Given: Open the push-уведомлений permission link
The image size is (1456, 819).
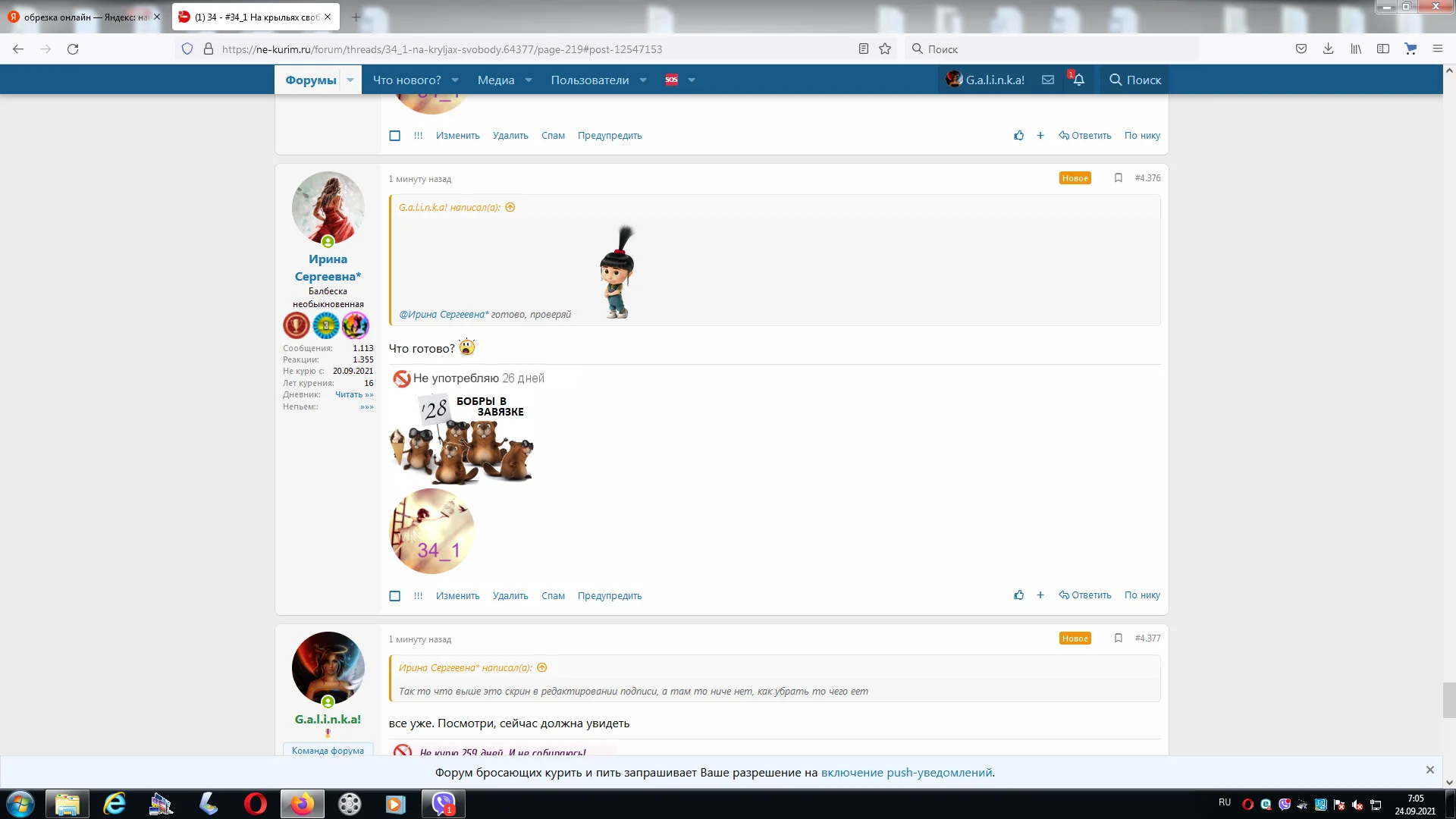Looking at the screenshot, I should (x=907, y=771).
